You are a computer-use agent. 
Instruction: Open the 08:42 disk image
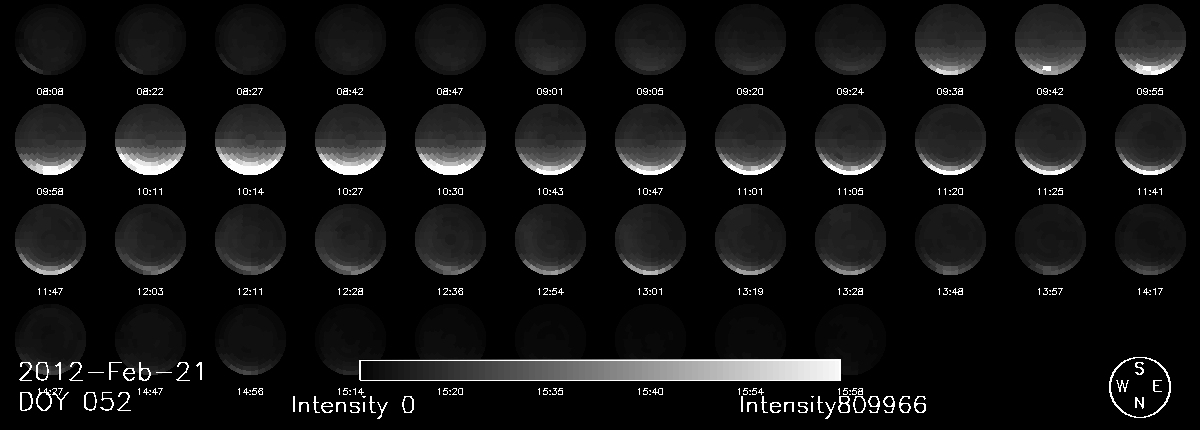(350, 40)
